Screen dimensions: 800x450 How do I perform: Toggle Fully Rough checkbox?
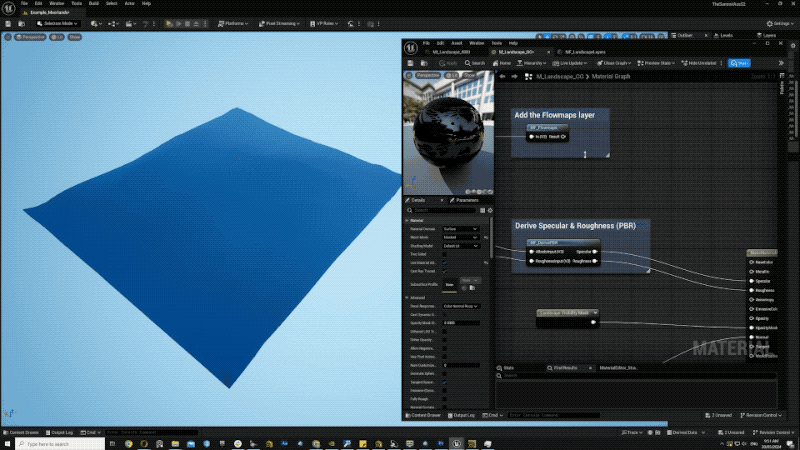[x=444, y=399]
